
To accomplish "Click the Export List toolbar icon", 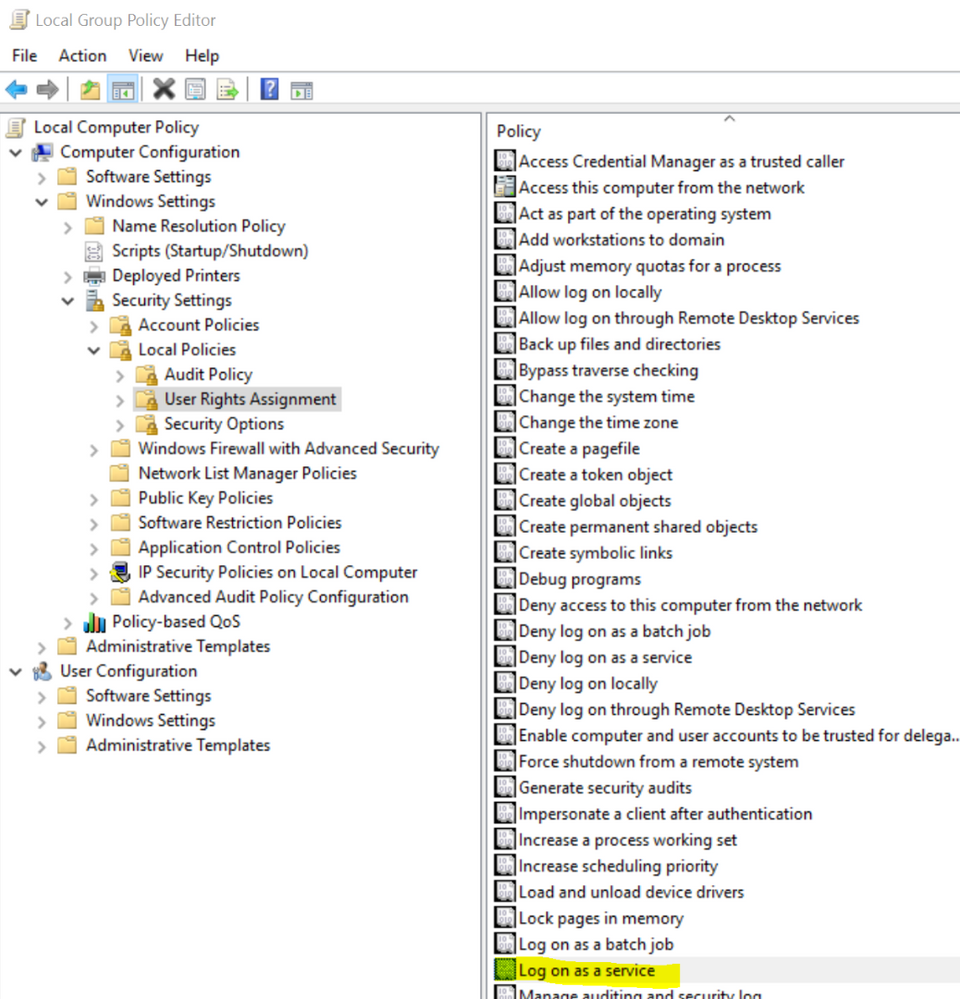I will tap(225, 89).
